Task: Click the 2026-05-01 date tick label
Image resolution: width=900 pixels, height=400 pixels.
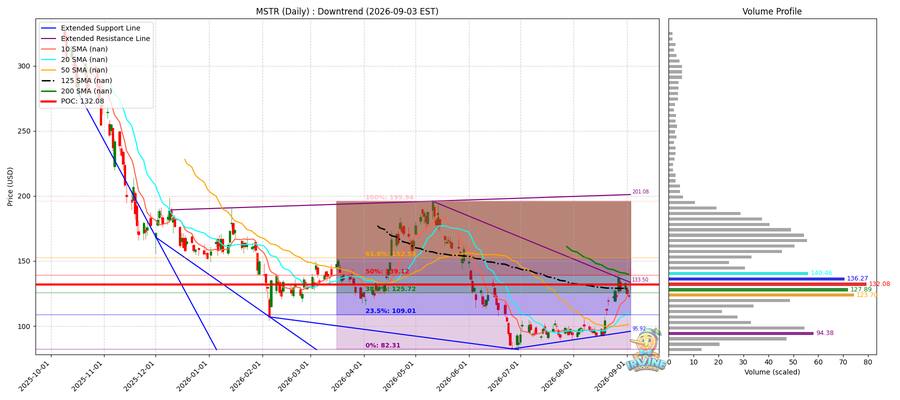Action: 401,376
